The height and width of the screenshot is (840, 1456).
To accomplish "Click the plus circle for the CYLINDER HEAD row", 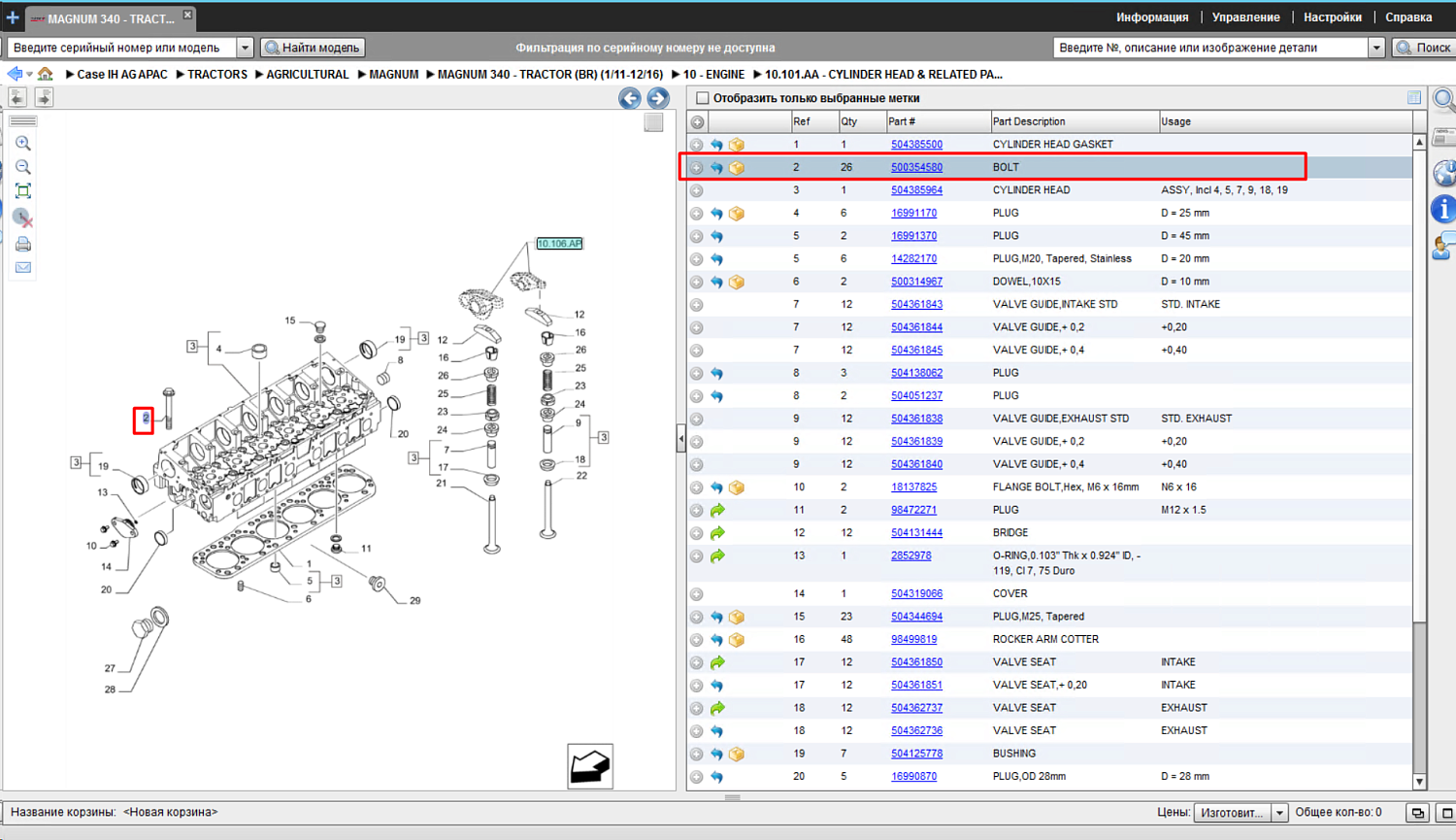I will click(697, 190).
